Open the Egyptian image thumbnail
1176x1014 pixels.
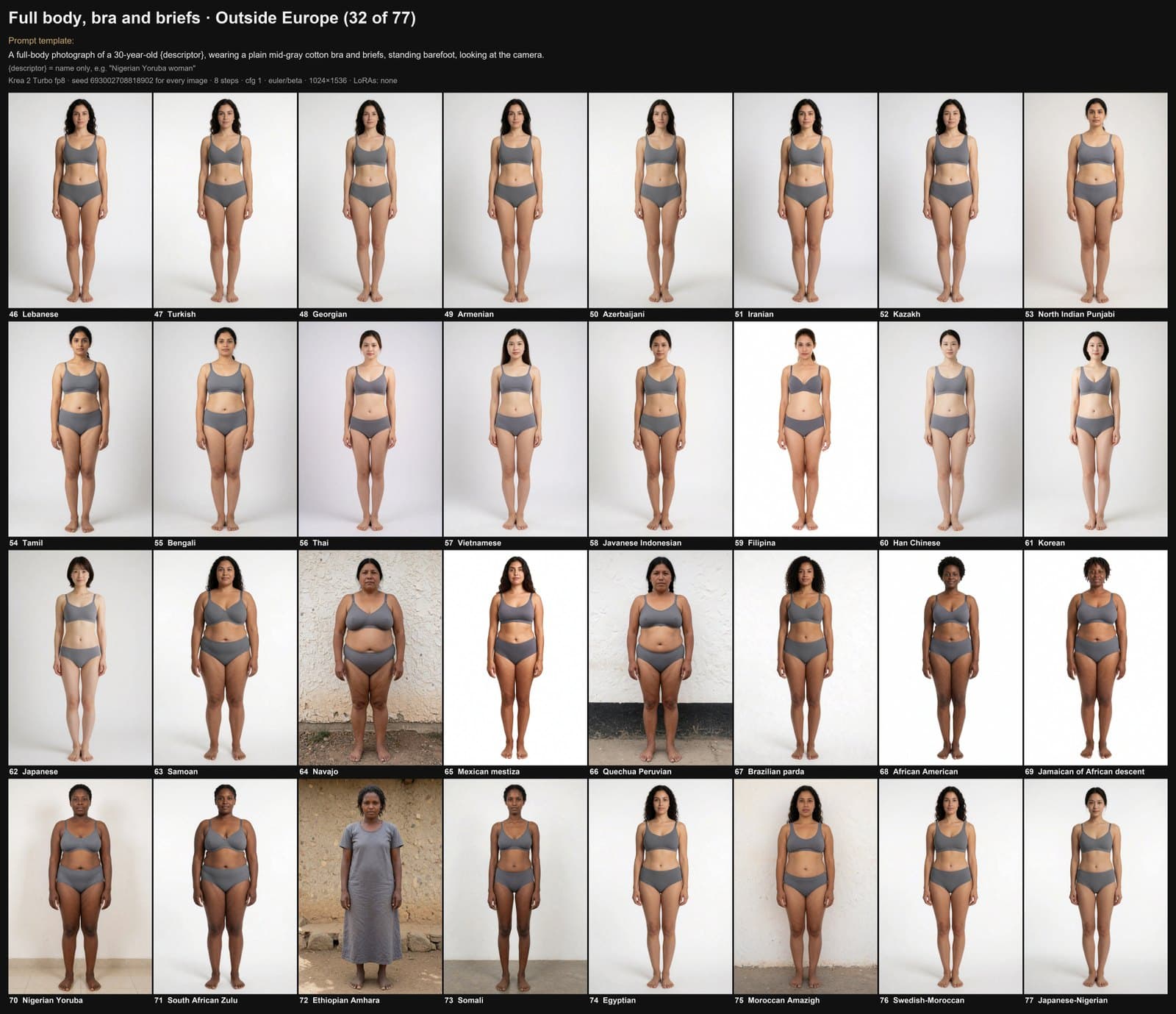[x=660, y=886]
